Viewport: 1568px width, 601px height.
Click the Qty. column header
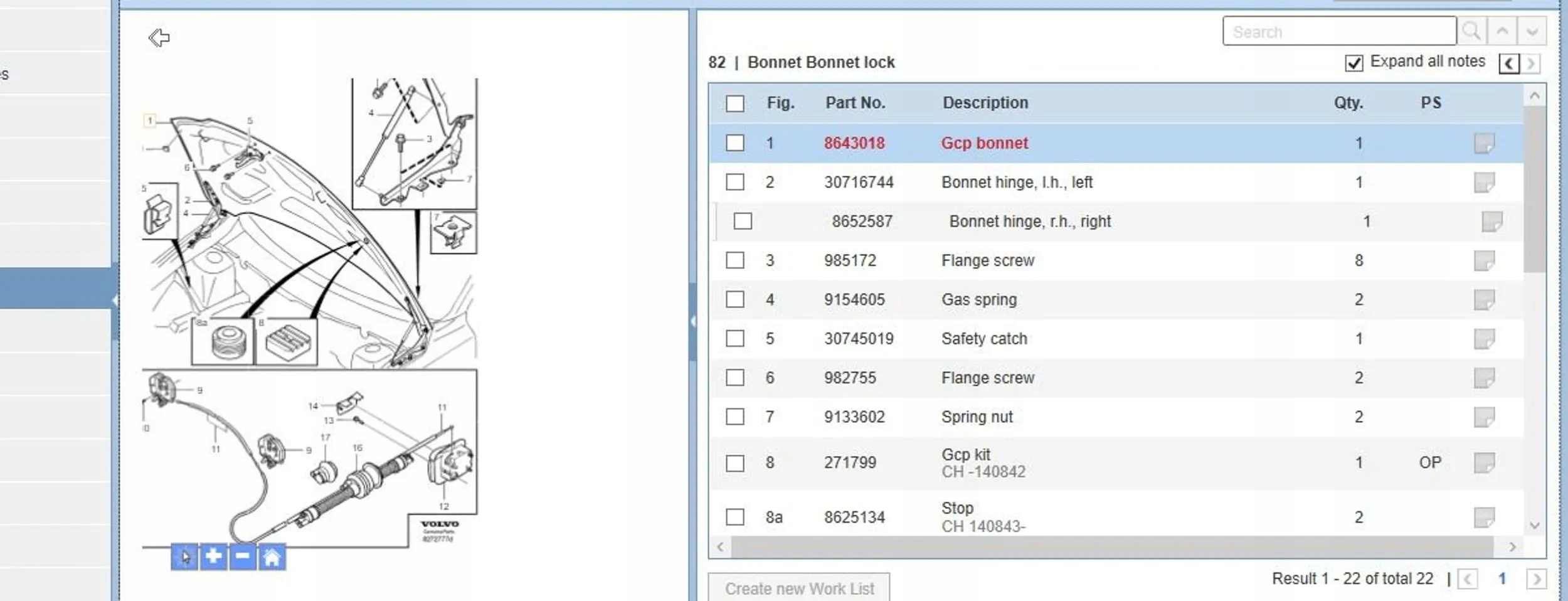pos(1348,103)
